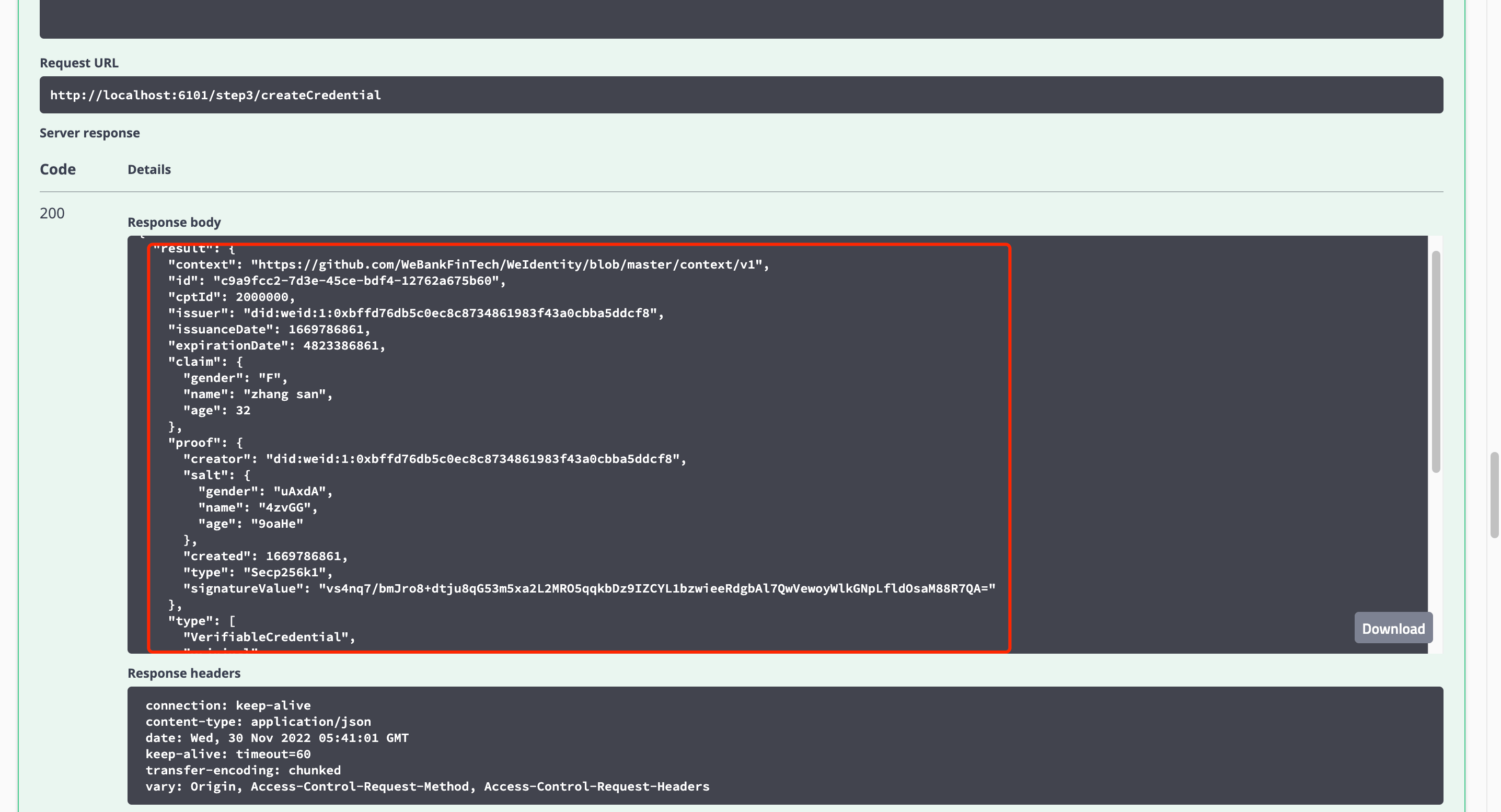This screenshot has height=812, width=1501.
Task: Click the "type": "Secp256k1" line
Action: pyautogui.click(x=257, y=572)
